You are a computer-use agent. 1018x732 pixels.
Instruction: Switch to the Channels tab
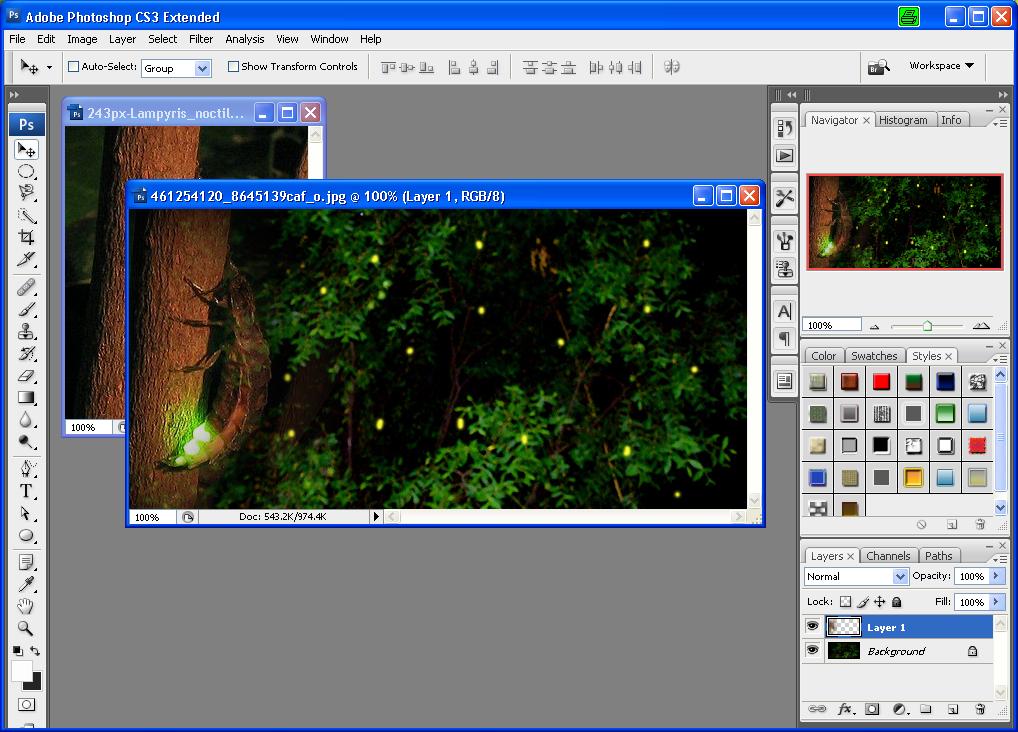click(888, 556)
